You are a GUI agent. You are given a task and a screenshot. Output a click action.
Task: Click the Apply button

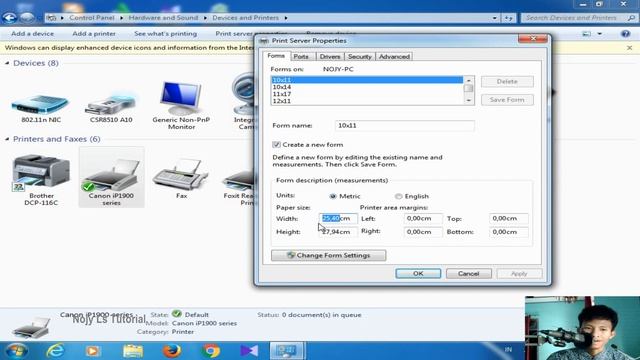pos(519,273)
